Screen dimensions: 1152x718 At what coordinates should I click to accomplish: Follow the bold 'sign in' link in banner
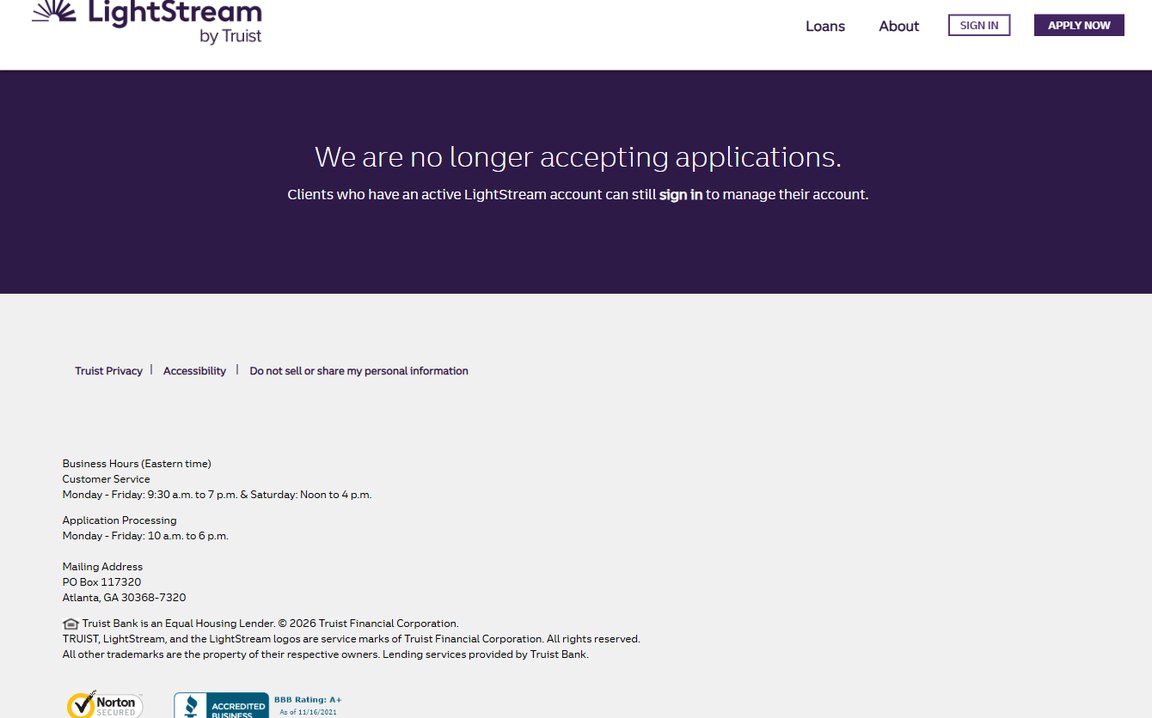tap(680, 195)
